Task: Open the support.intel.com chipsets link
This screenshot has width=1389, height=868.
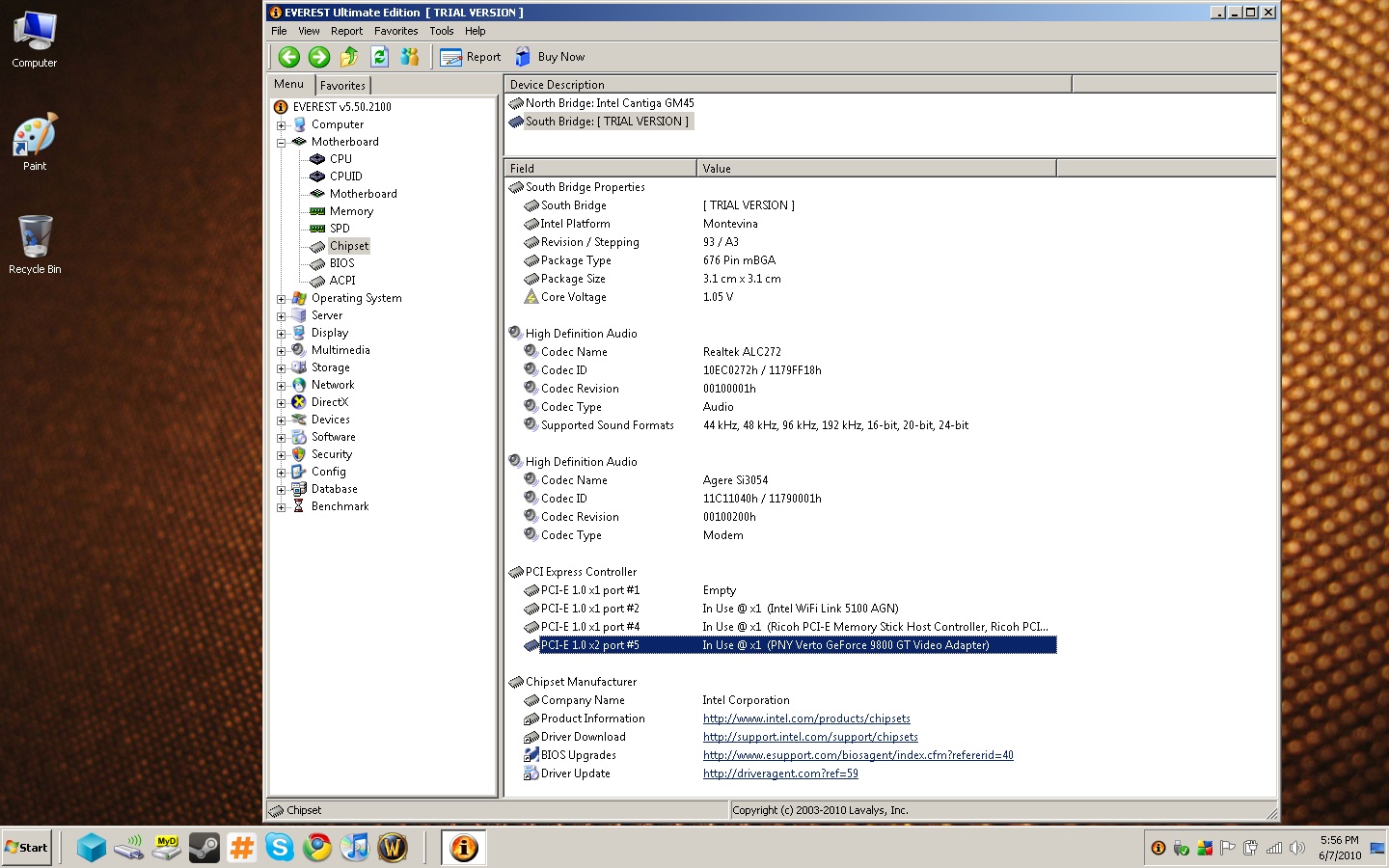Action: tap(810, 737)
